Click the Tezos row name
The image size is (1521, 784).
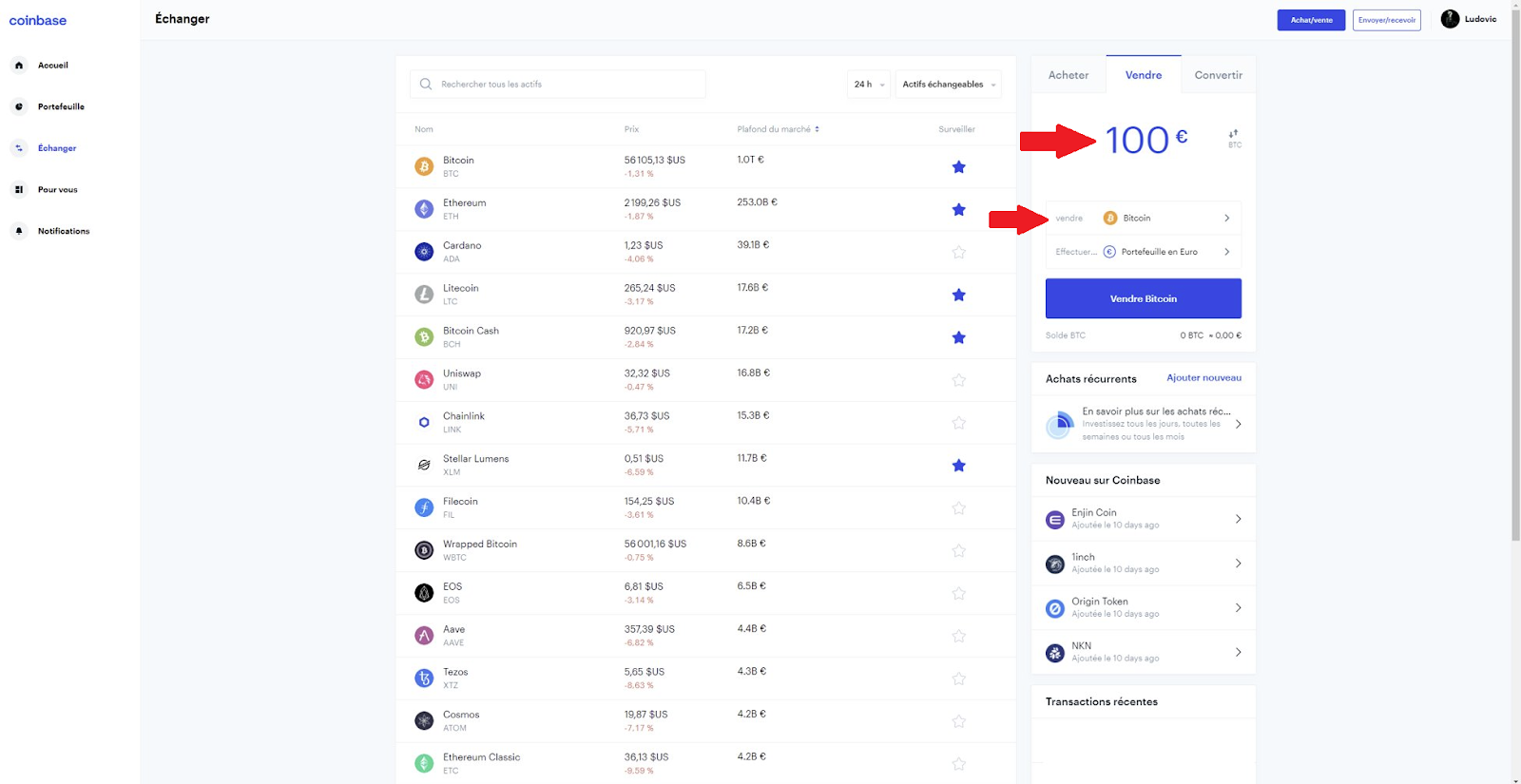[455, 672]
